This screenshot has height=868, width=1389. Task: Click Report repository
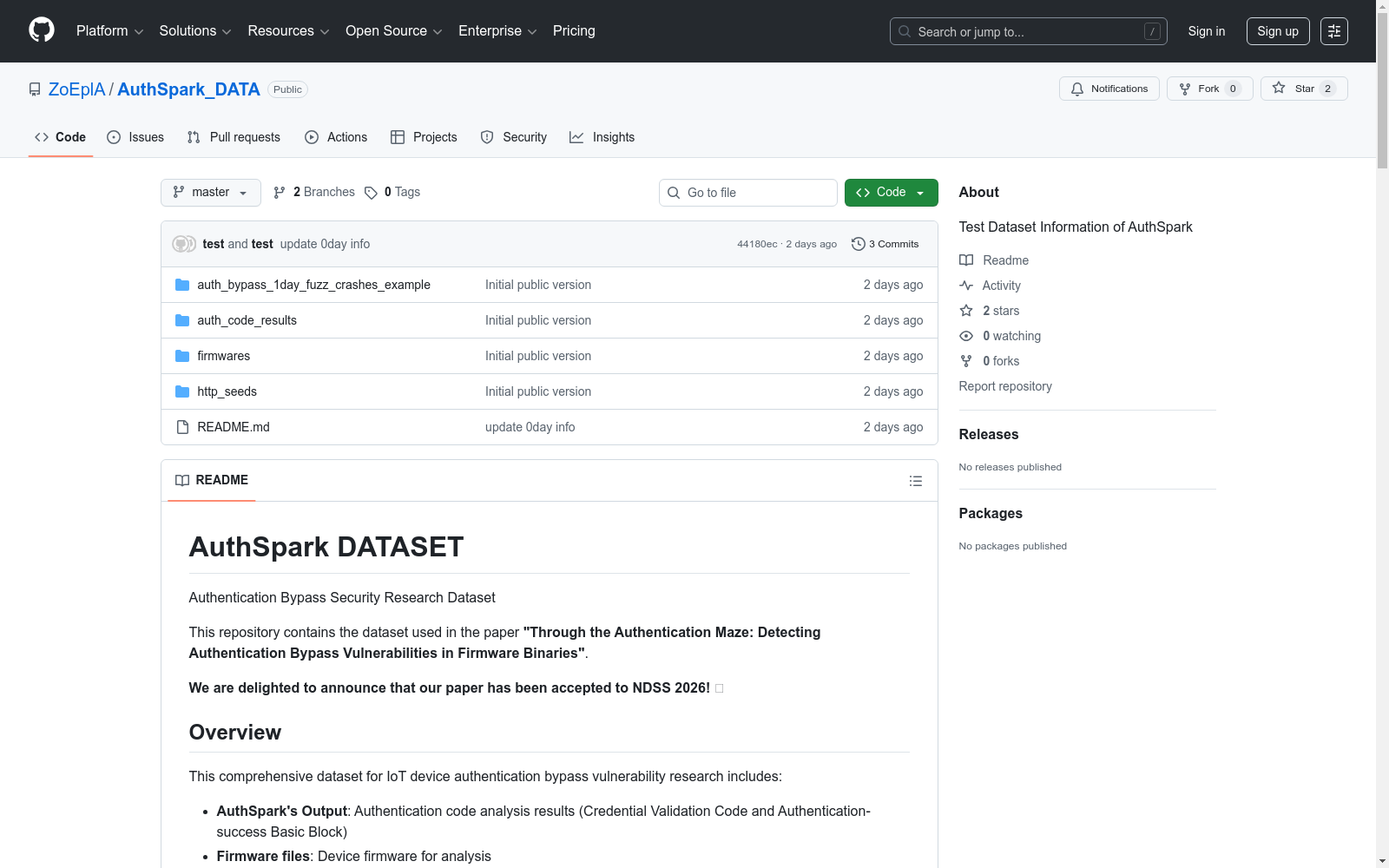pyautogui.click(x=1005, y=386)
